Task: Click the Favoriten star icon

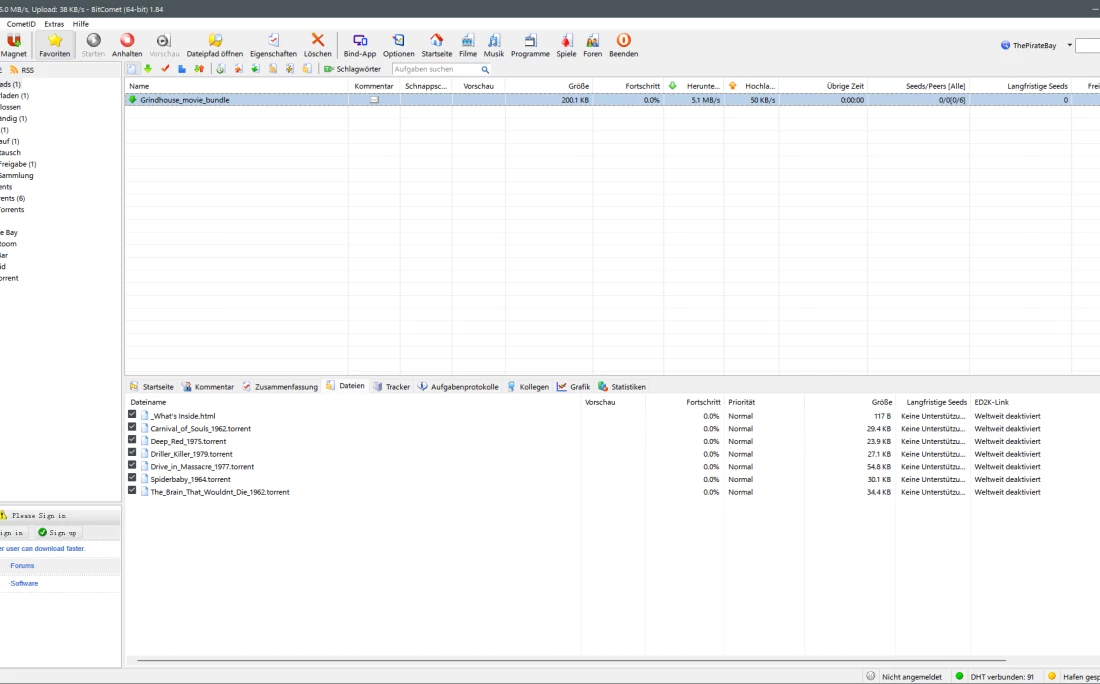Action: click(x=55, y=41)
